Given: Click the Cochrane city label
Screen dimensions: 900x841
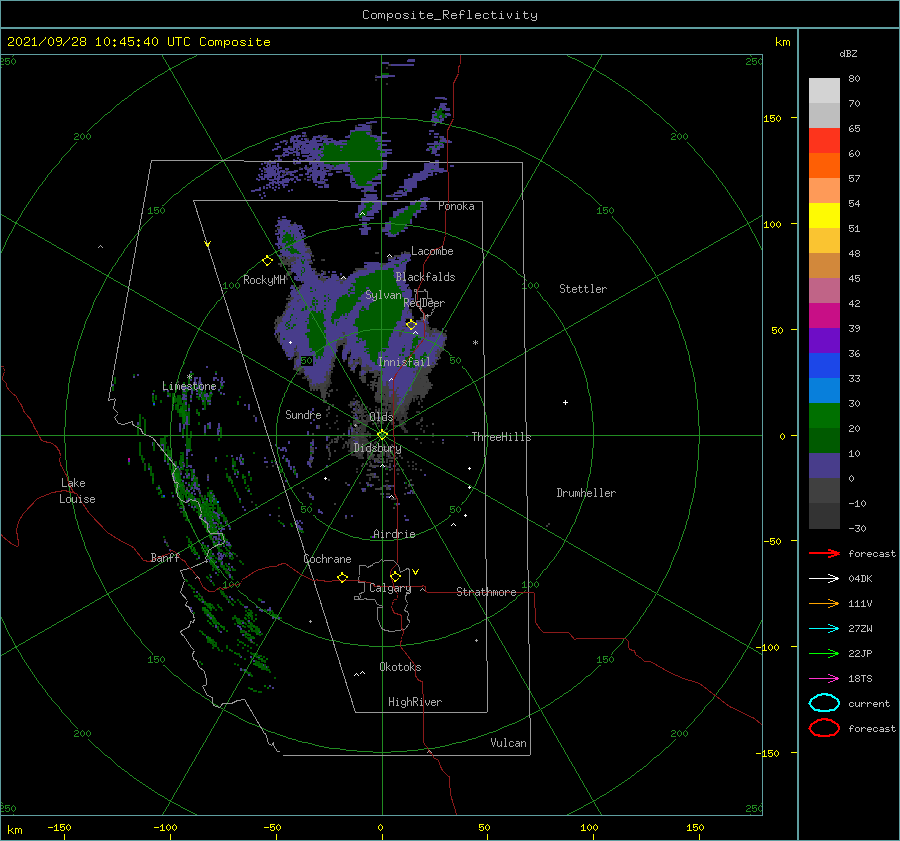Looking at the screenshot, I should coord(327,559).
